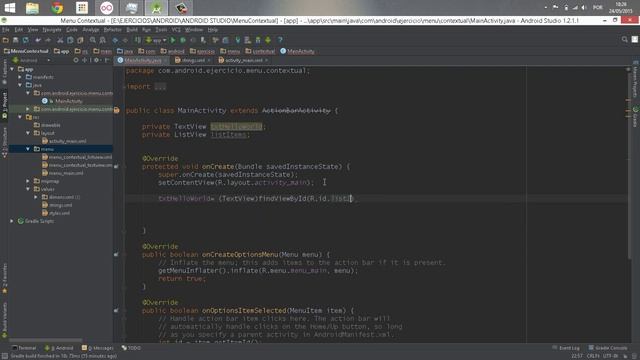Open the Android project view dropdown
The width and height of the screenshot is (640, 360).
click(31, 60)
